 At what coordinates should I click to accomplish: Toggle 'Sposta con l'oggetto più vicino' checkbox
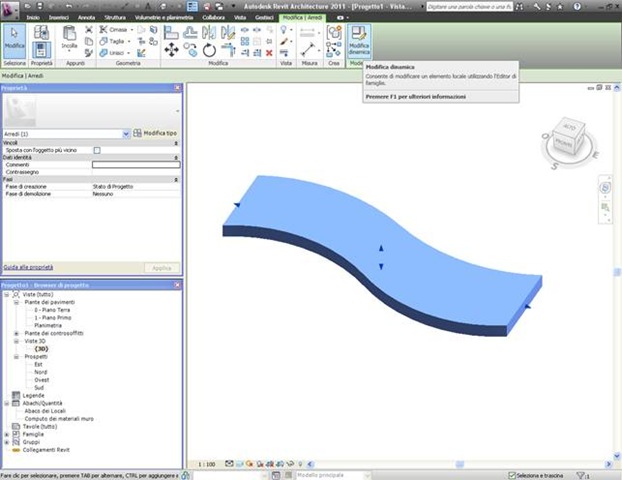[x=97, y=150]
